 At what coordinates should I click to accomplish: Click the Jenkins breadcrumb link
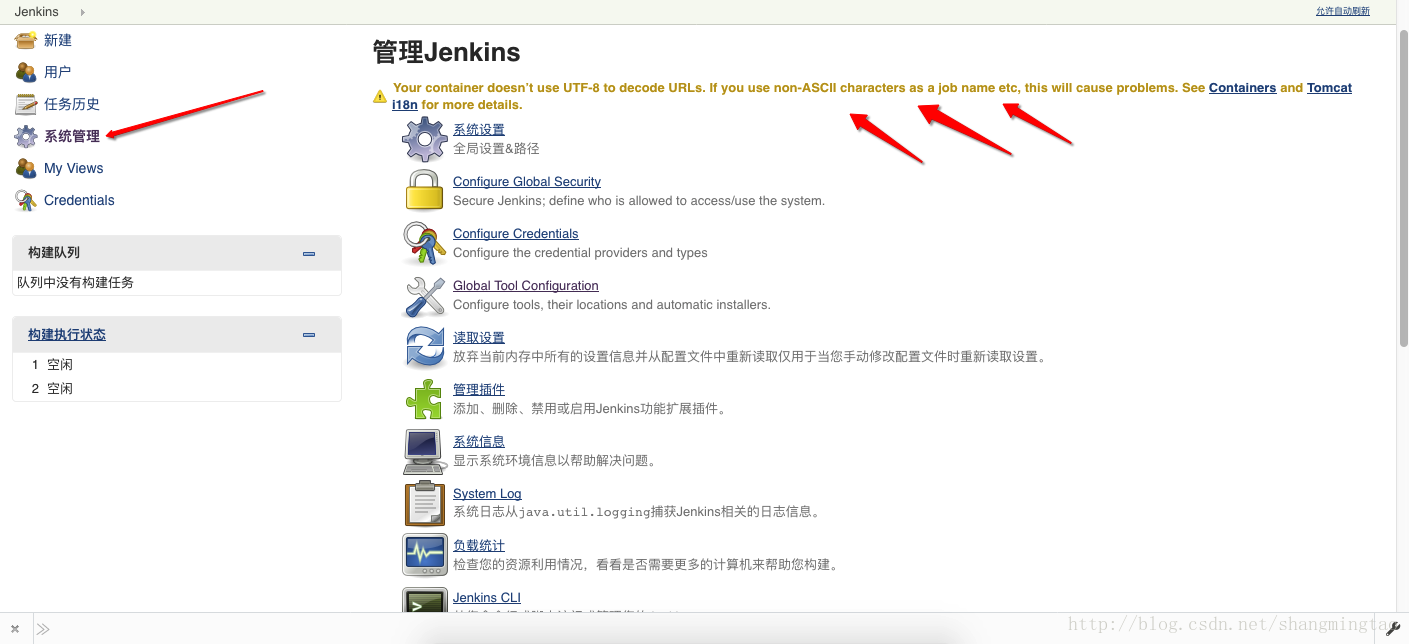point(36,12)
